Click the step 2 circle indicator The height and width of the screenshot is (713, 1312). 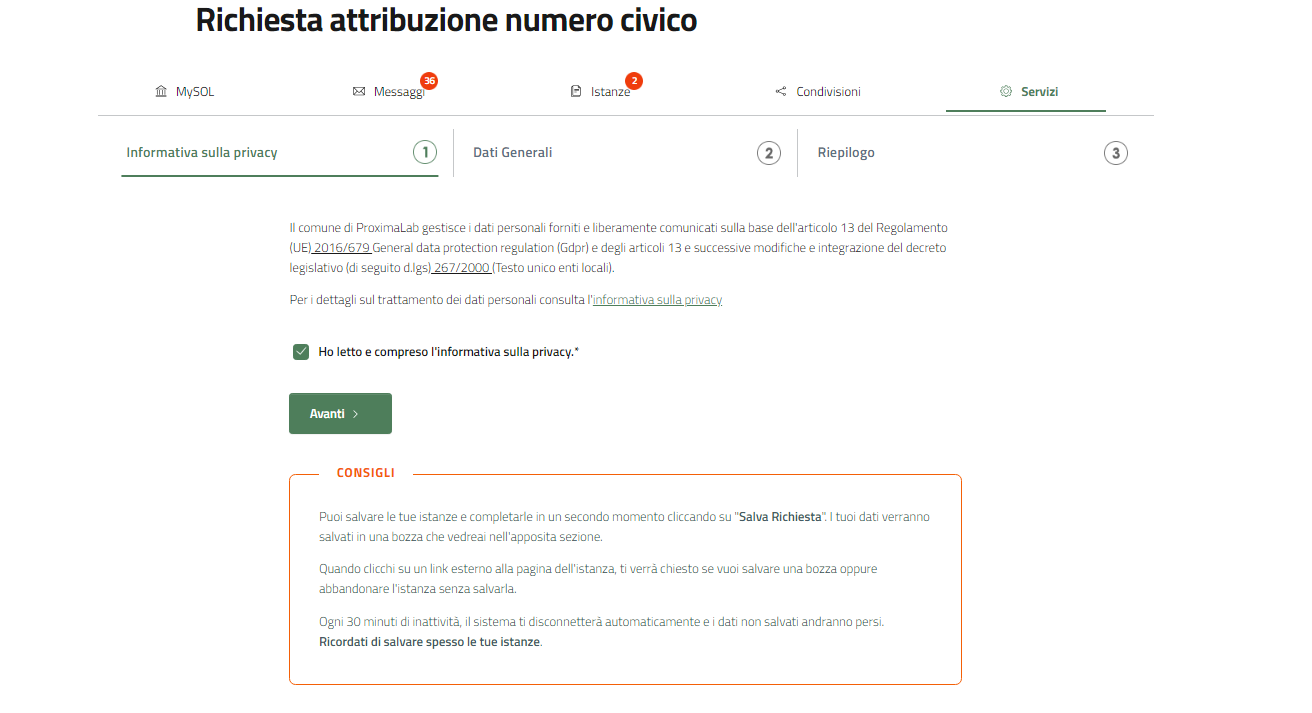(x=768, y=153)
